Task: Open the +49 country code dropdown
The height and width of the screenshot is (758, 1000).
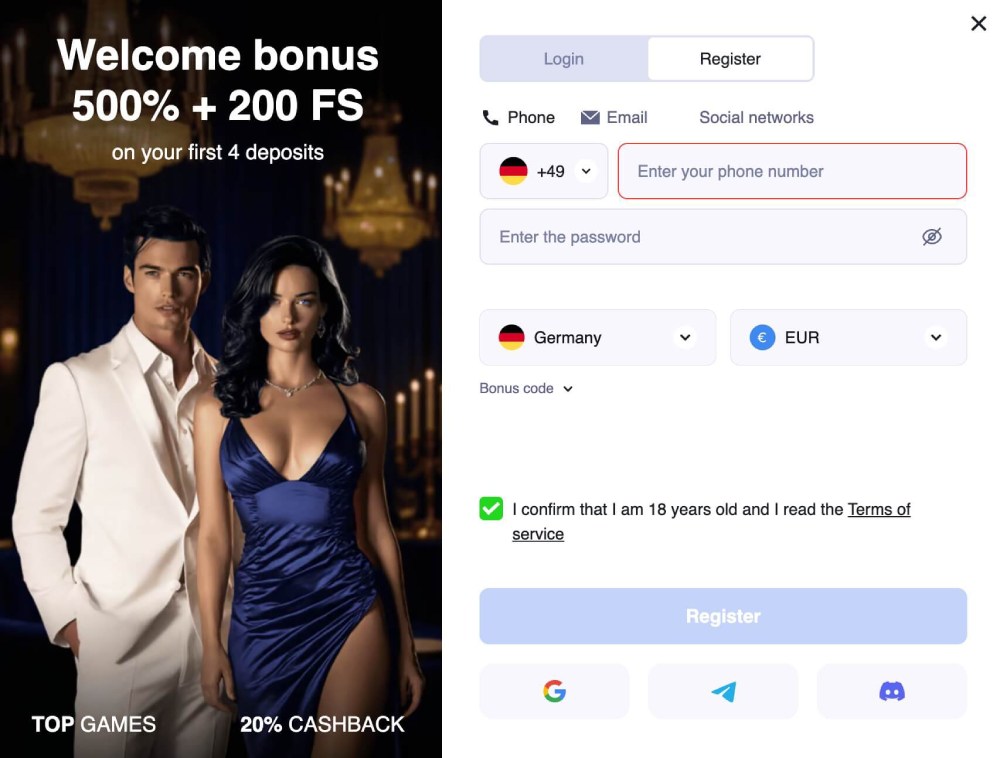Action: [544, 171]
